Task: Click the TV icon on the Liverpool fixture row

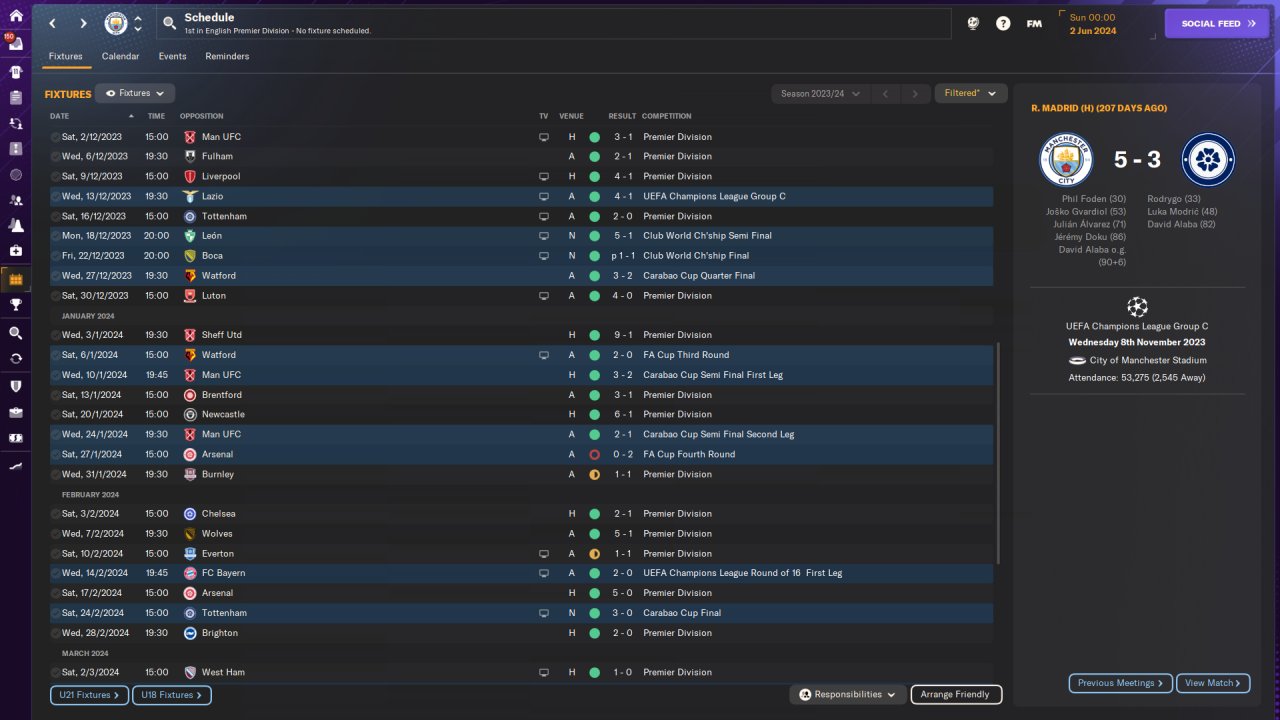Action: 544,176
